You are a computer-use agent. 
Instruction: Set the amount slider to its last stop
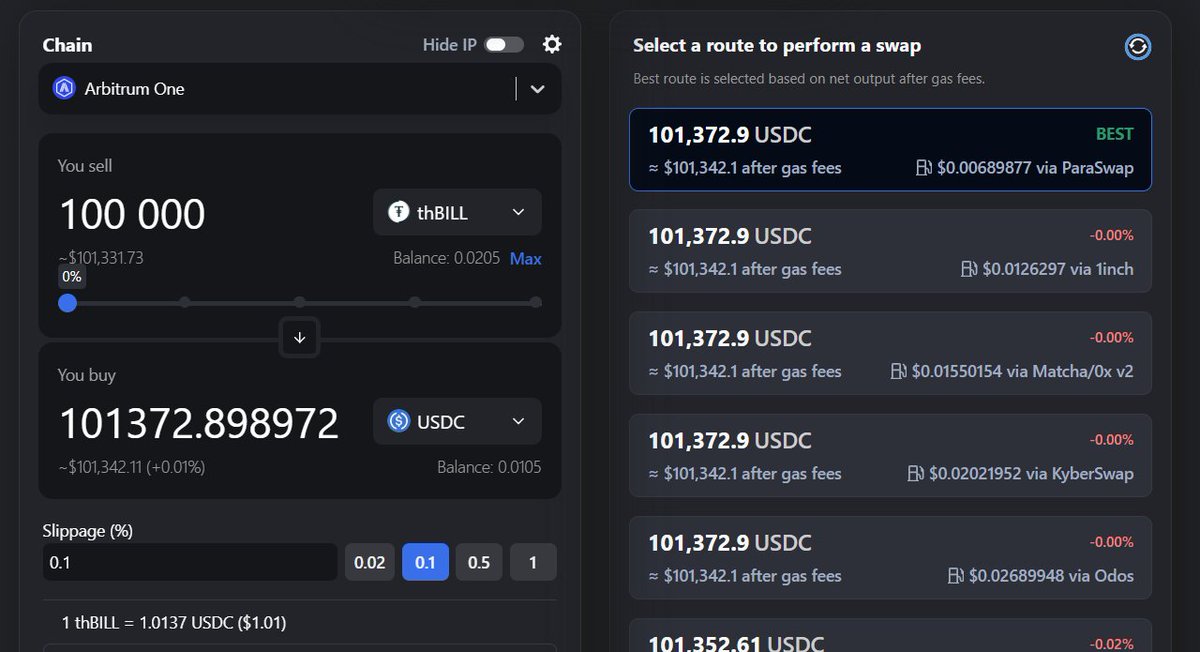click(536, 302)
